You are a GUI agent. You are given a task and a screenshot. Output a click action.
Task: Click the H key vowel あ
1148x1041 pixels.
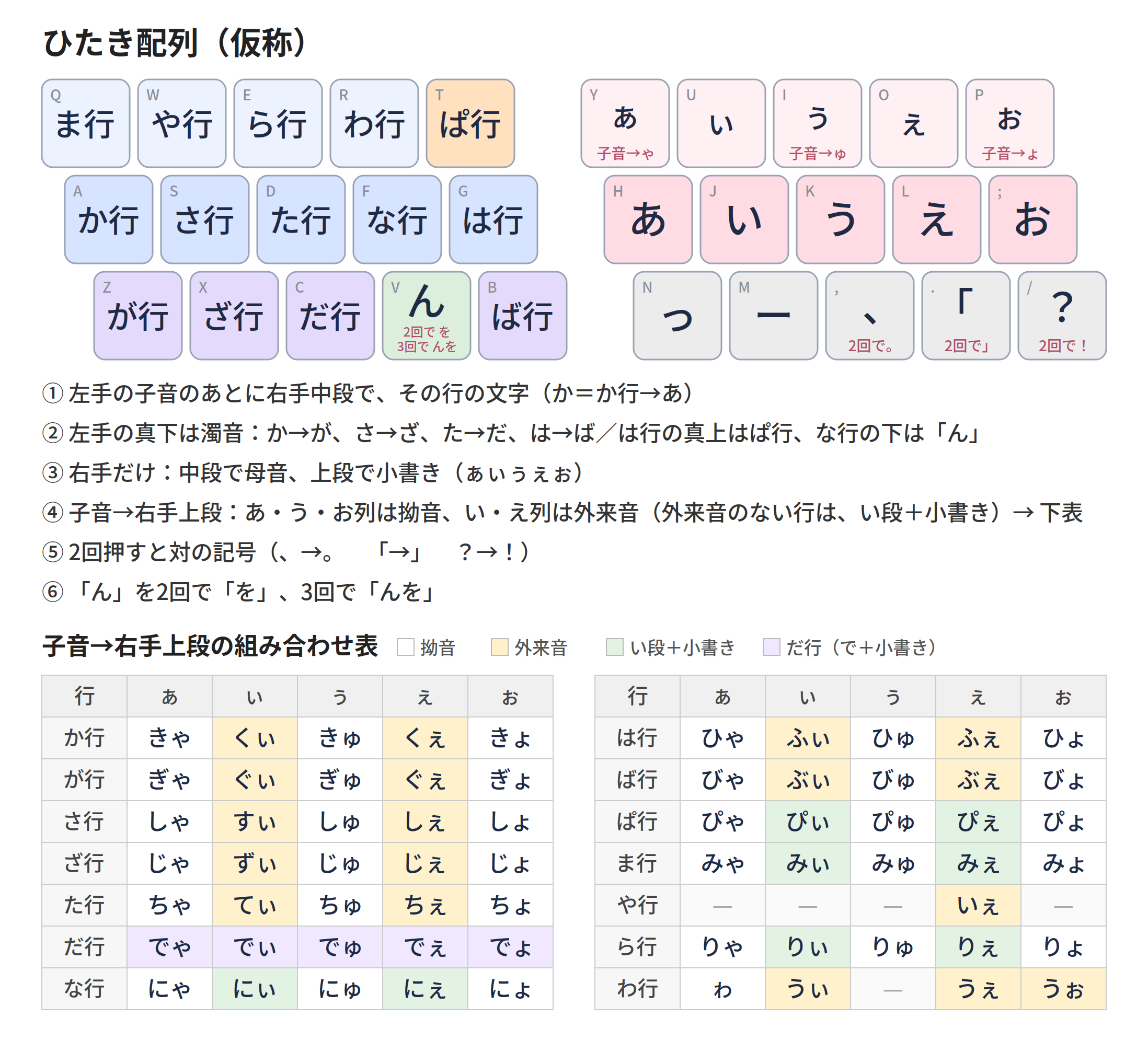649,219
